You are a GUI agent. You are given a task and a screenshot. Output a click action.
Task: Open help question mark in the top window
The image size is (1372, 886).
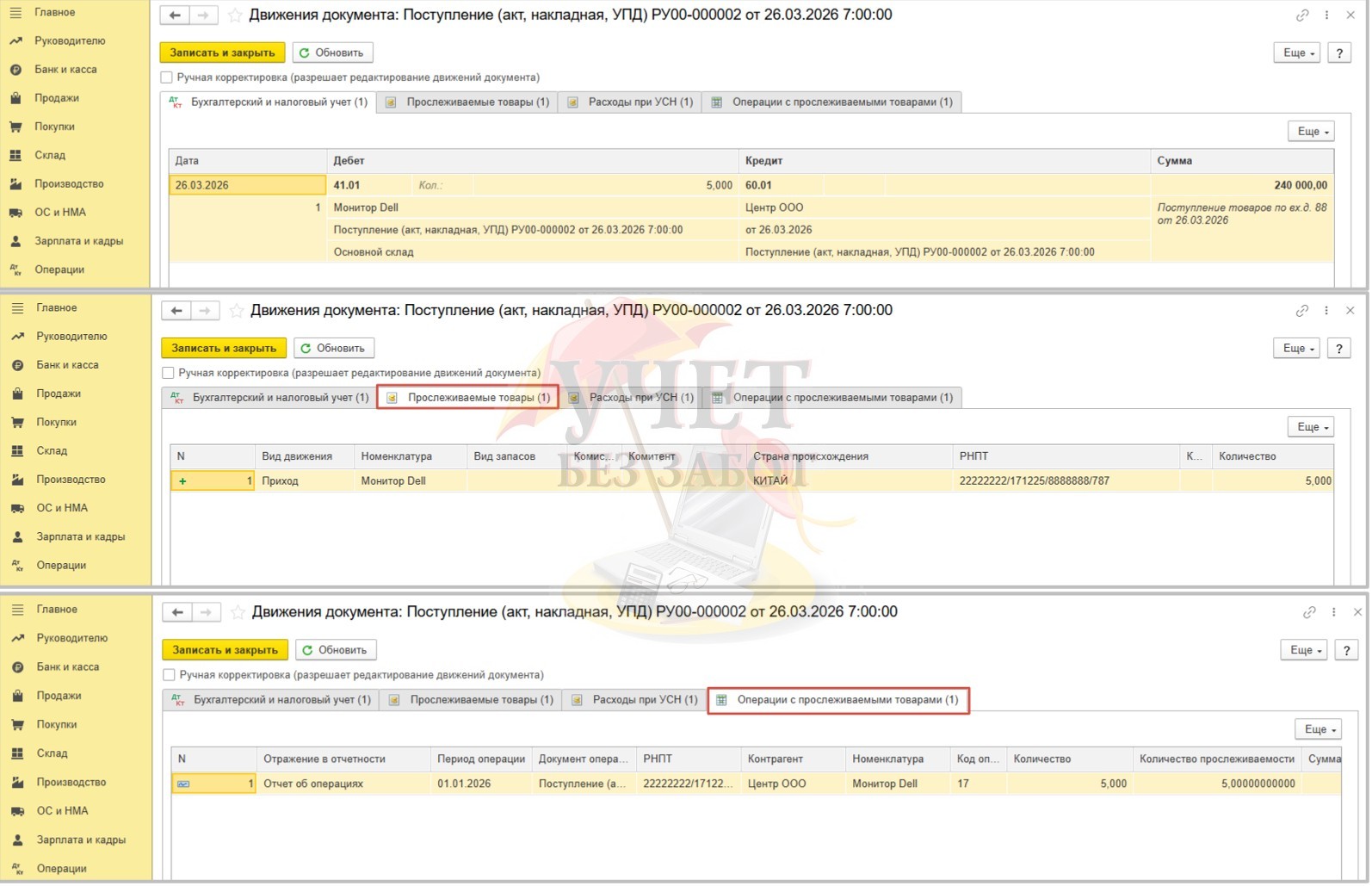[x=1339, y=53]
